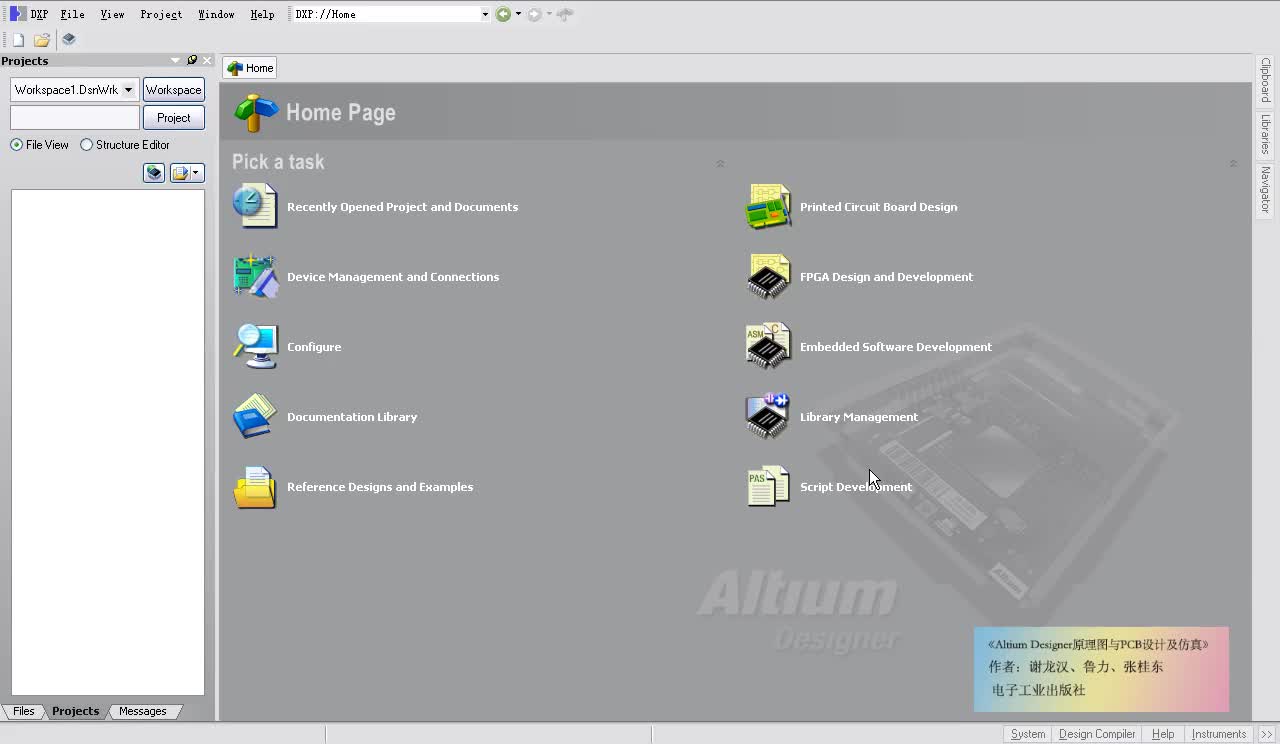Viewport: 1280px width, 744px height.
Task: Expand the address bar history dropdown
Action: pyautogui.click(x=485, y=14)
